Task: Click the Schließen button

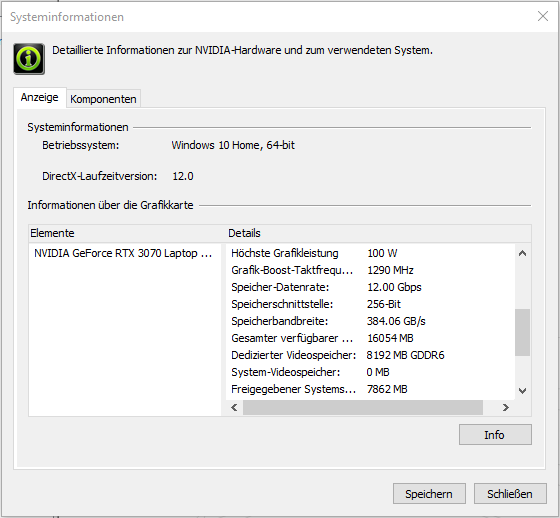Action: click(x=510, y=493)
